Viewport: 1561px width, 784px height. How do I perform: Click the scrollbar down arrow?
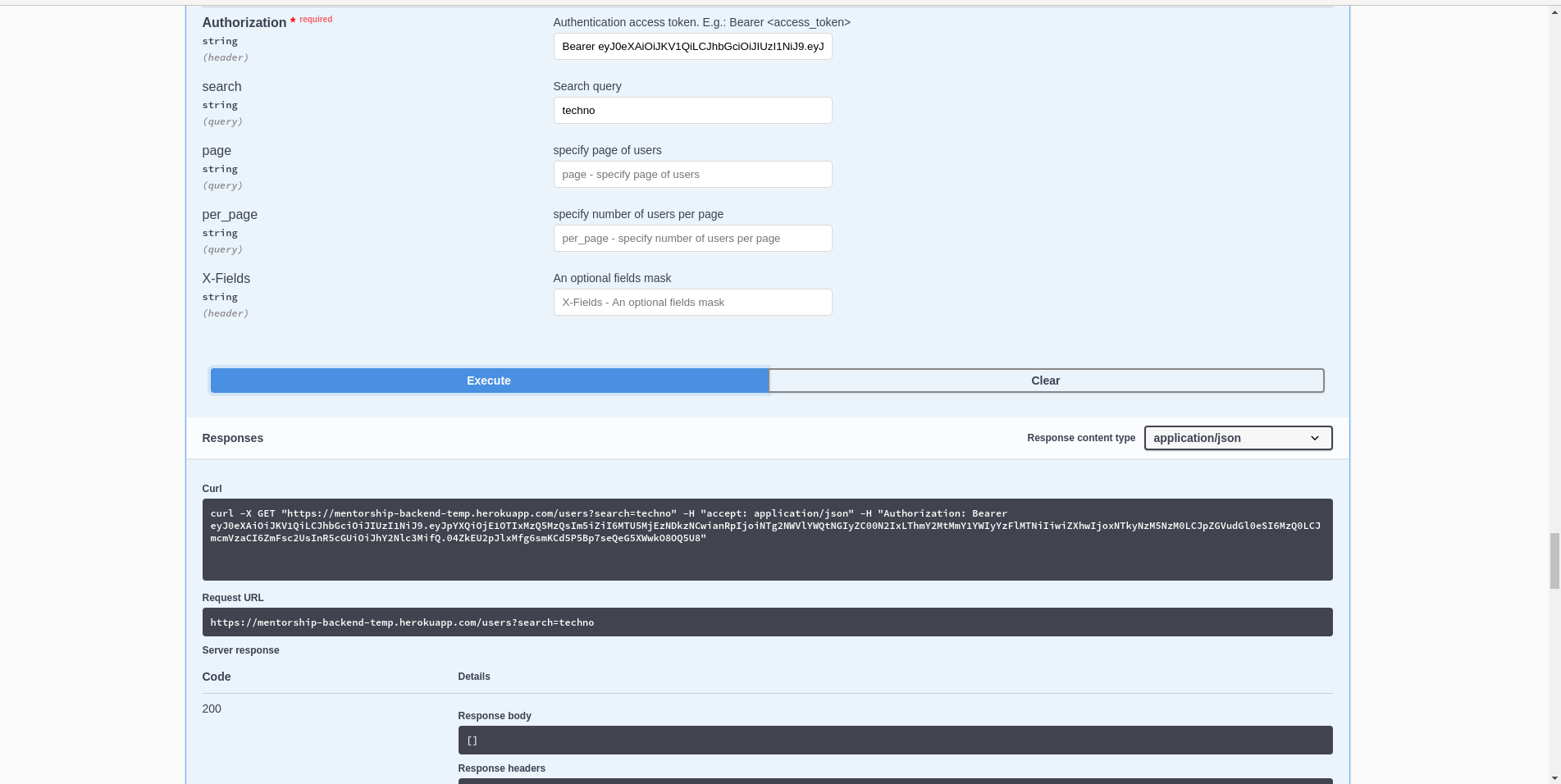click(1554, 777)
